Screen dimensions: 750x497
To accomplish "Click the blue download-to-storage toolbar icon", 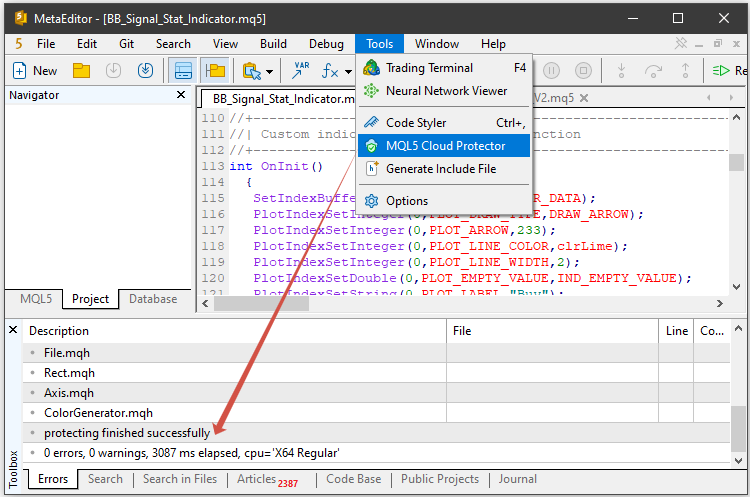I will pos(145,71).
